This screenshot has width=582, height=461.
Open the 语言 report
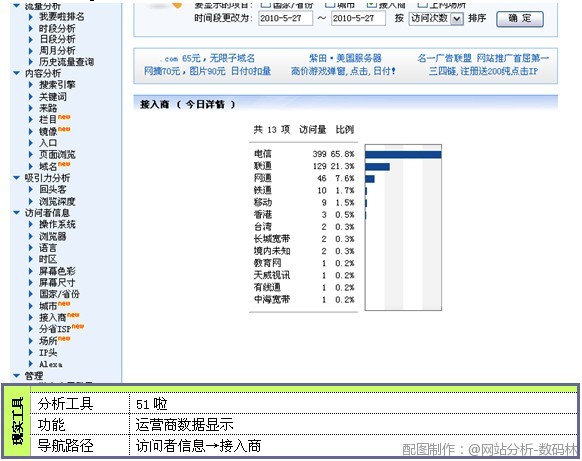(48, 248)
